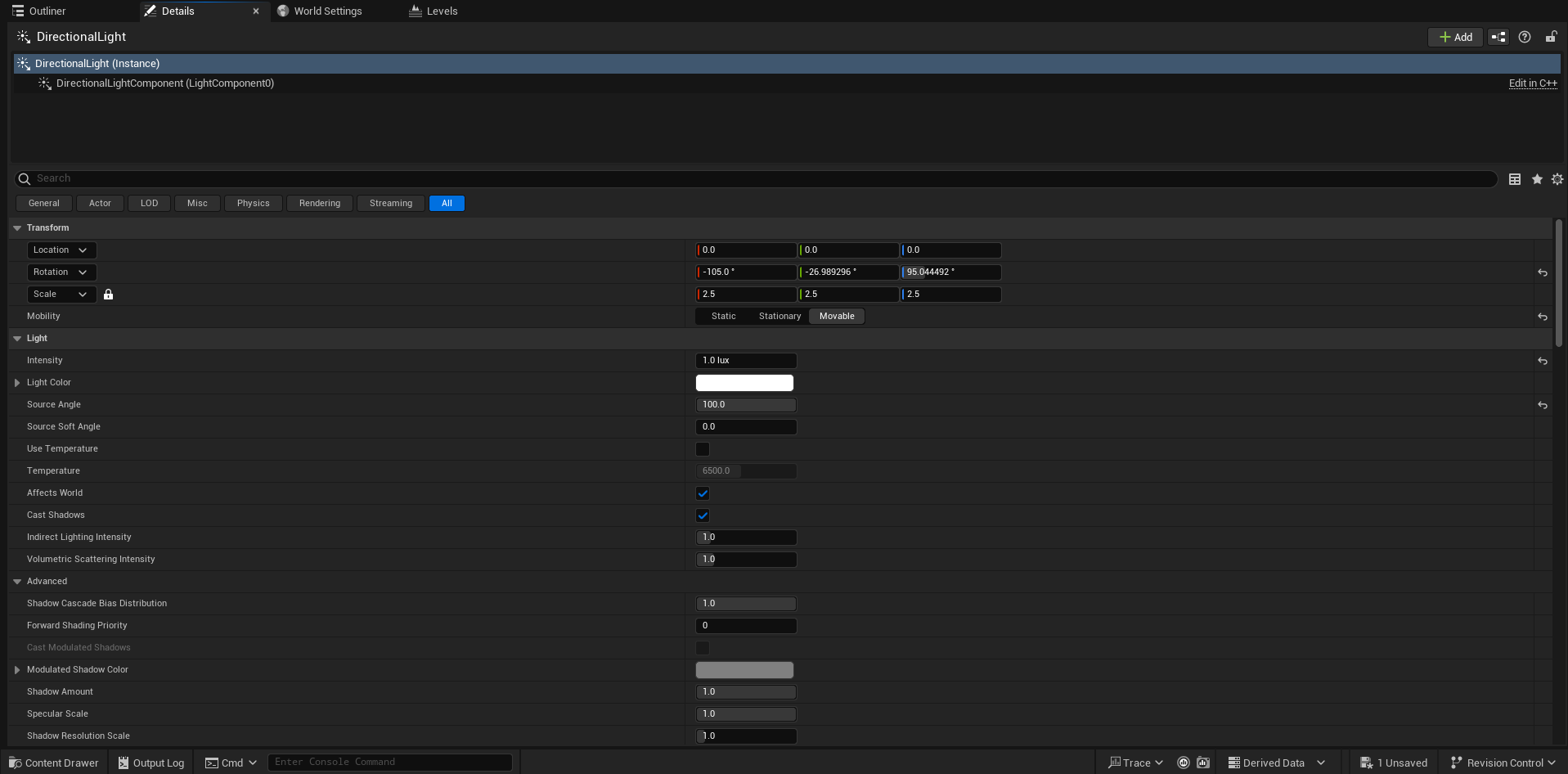Switch to the Levels tab
This screenshot has height=774, width=1568.
434,11
